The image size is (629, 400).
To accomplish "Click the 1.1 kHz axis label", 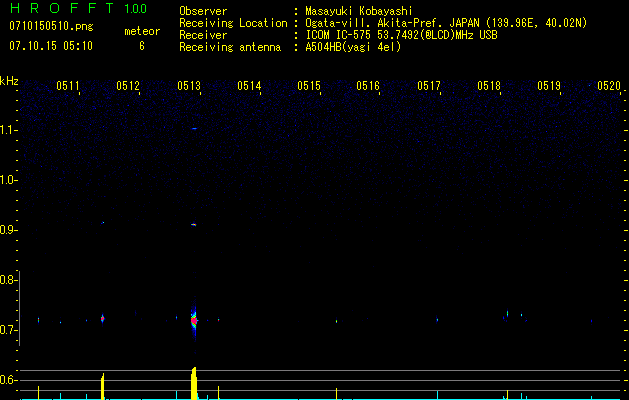I will pos(7,130).
